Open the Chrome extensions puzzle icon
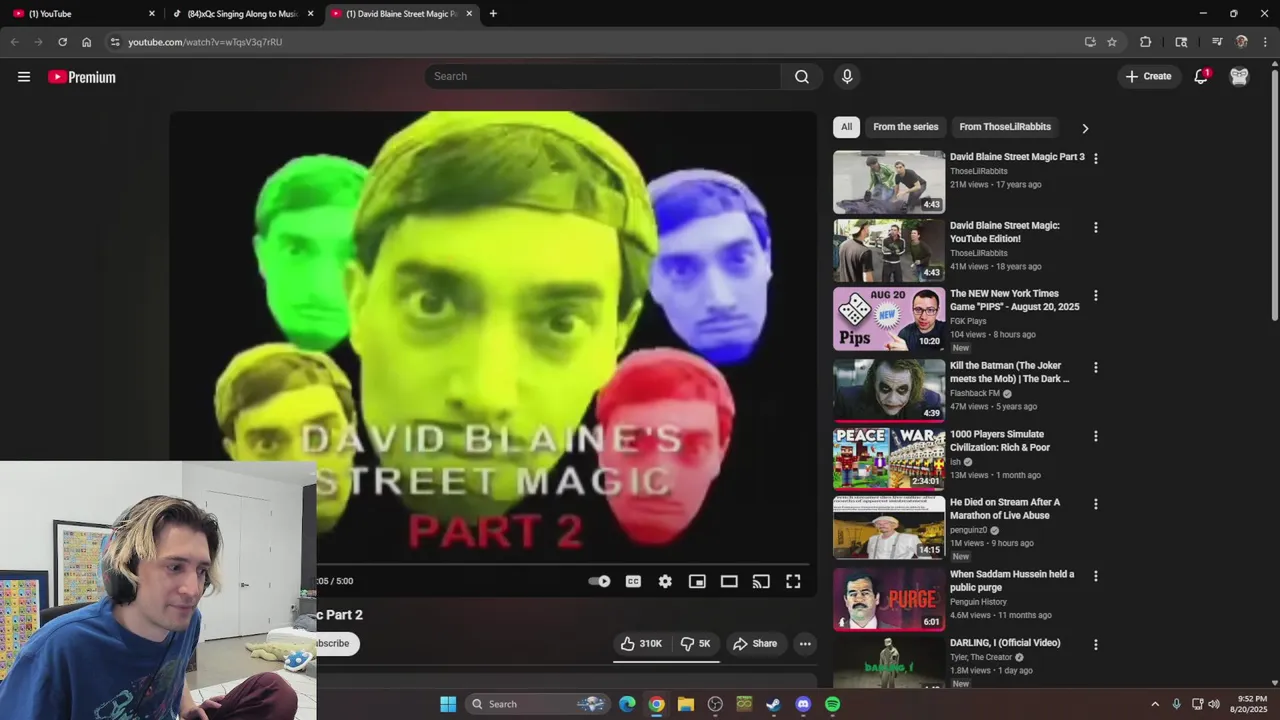 (1146, 42)
